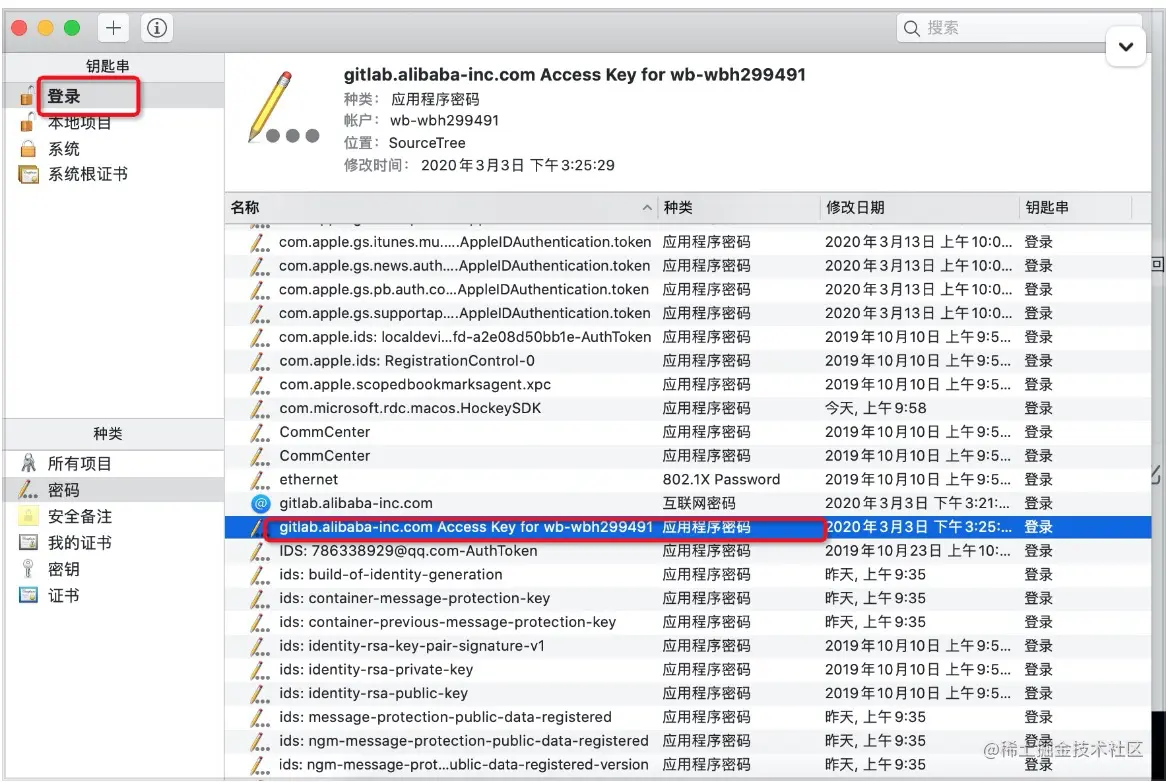Select ids: message-protection-public-data-registered row
1166x782 pixels.
click(688, 717)
